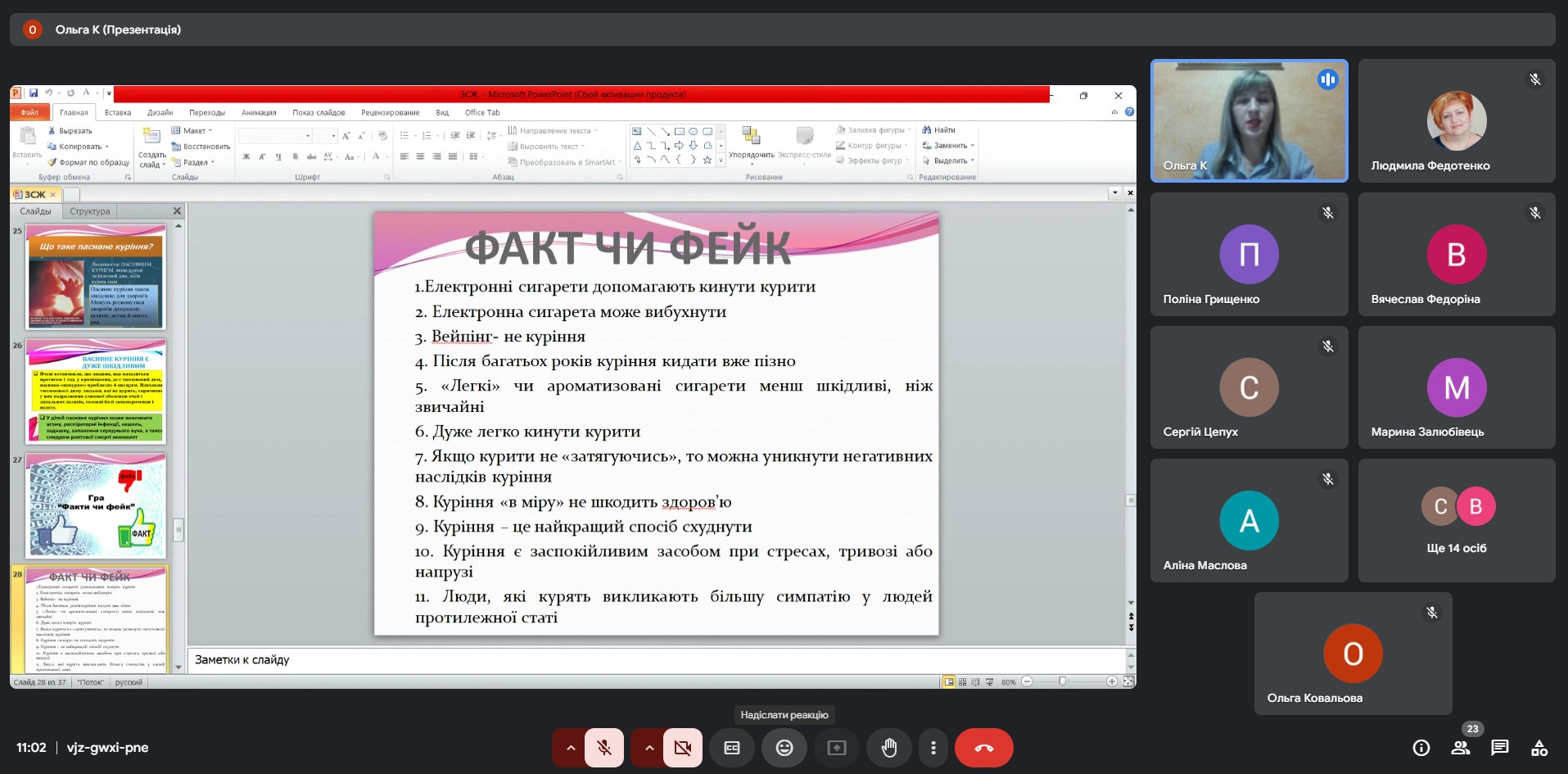Open the more options three-dot menu
The image size is (1568, 774).
point(933,748)
